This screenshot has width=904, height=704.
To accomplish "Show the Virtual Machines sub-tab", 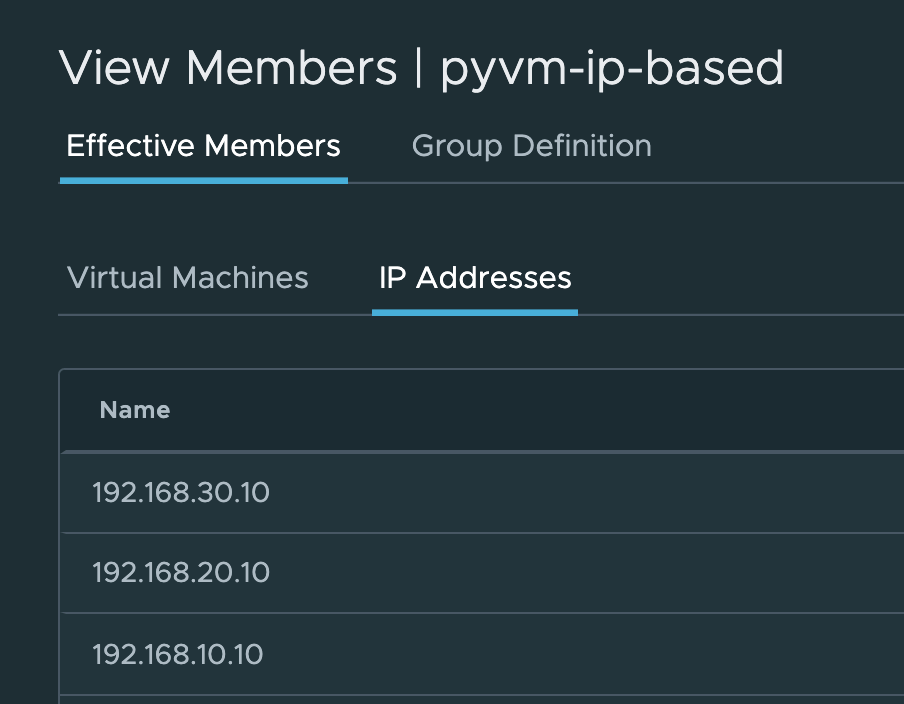I will tap(187, 277).
